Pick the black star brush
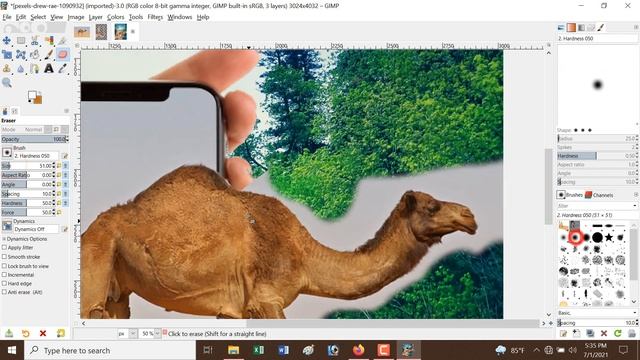The width and height of the screenshot is (640, 360). (x=609, y=237)
